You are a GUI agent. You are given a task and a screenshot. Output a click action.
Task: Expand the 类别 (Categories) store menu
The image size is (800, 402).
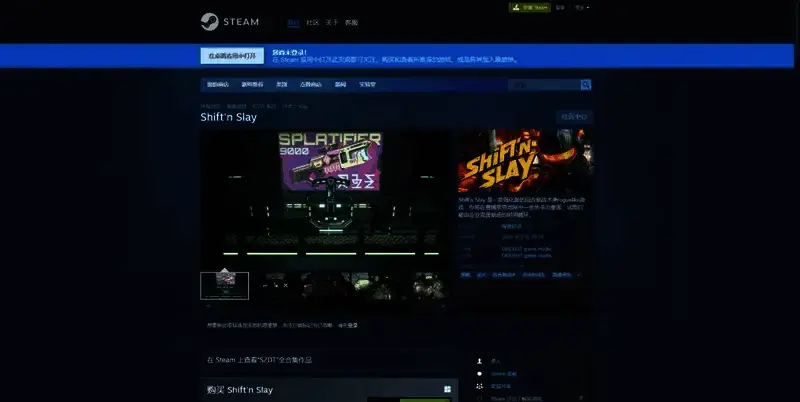click(x=282, y=85)
